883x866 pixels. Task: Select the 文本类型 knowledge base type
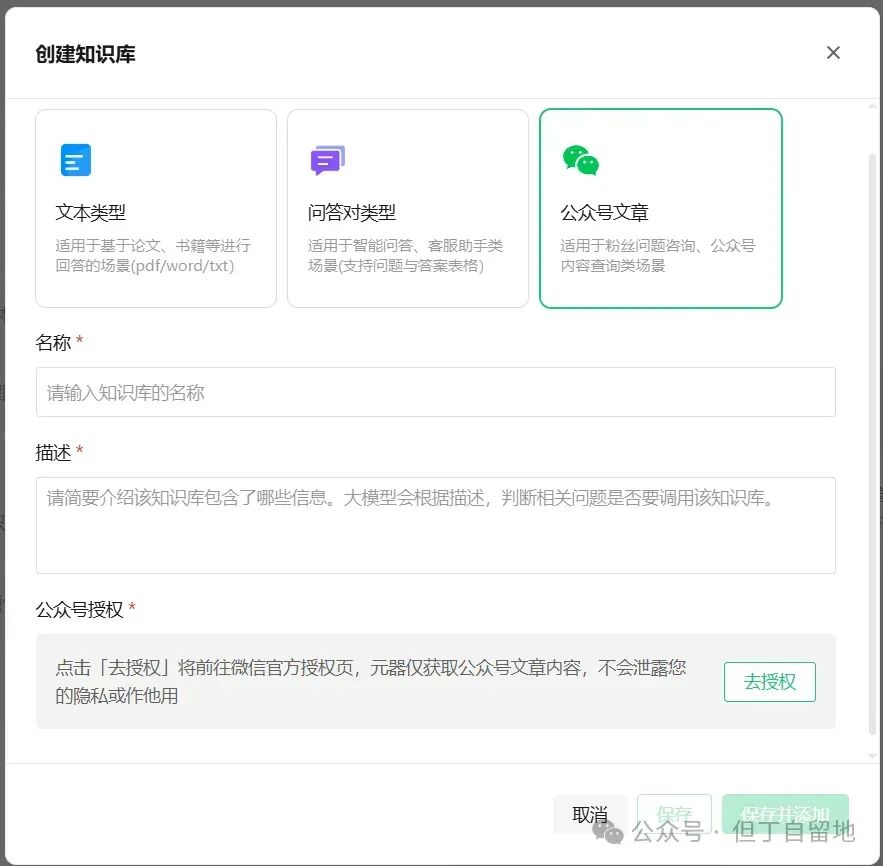click(156, 208)
